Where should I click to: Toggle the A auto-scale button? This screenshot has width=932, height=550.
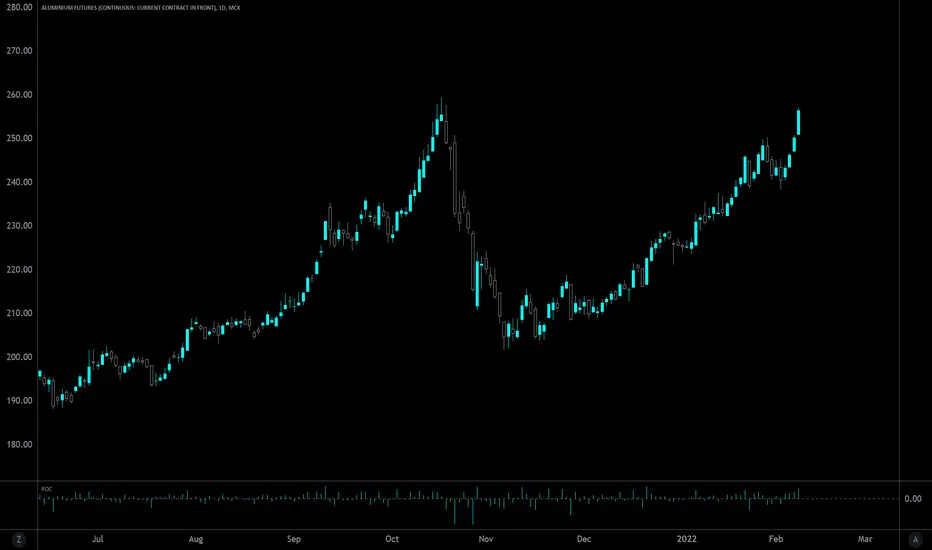point(915,539)
